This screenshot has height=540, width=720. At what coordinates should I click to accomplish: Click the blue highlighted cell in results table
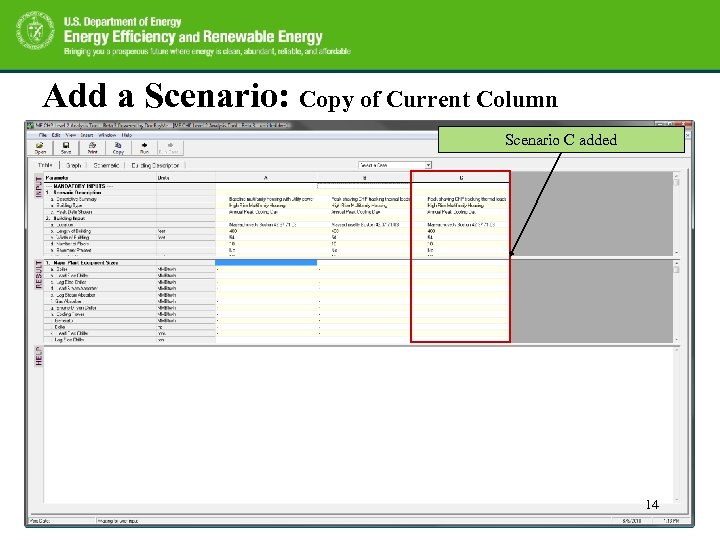[266, 262]
